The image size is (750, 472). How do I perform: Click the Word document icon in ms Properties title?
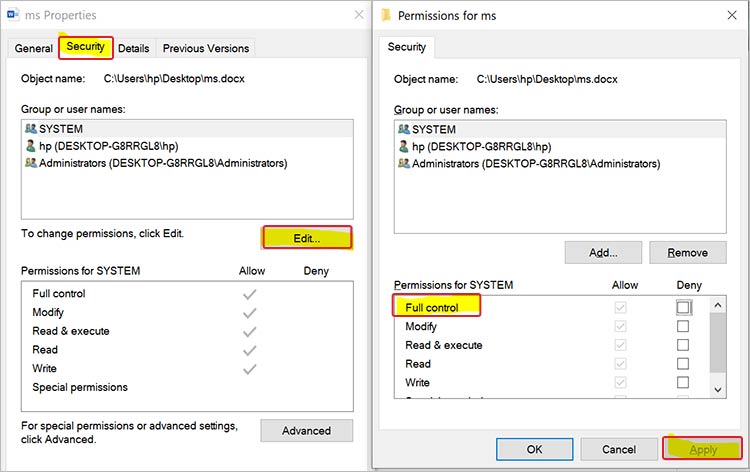coord(13,14)
